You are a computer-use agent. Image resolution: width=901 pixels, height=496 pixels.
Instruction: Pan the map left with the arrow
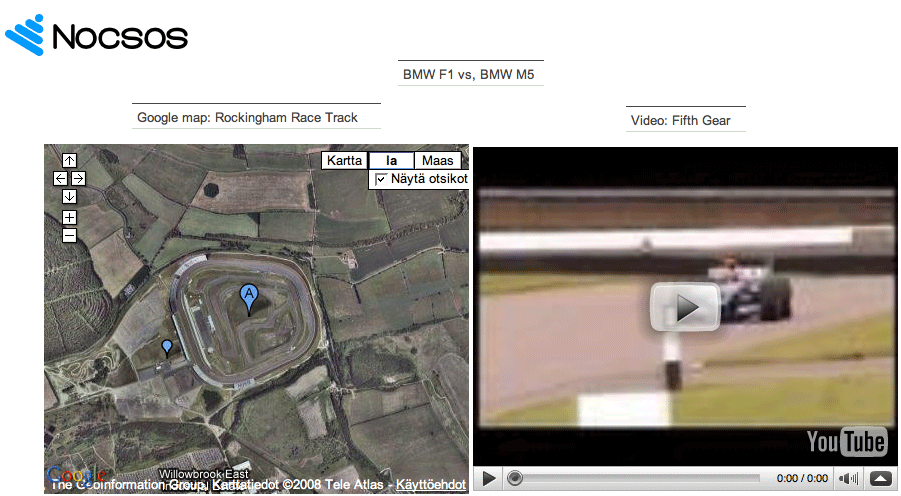click(60, 178)
